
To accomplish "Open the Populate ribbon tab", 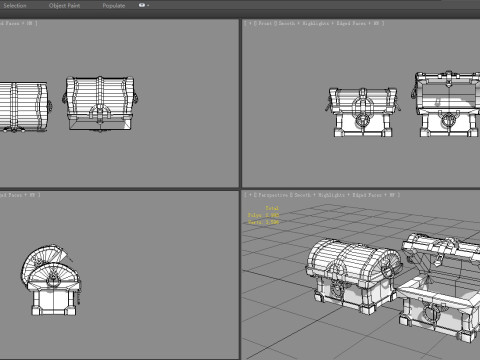I will click(114, 5).
